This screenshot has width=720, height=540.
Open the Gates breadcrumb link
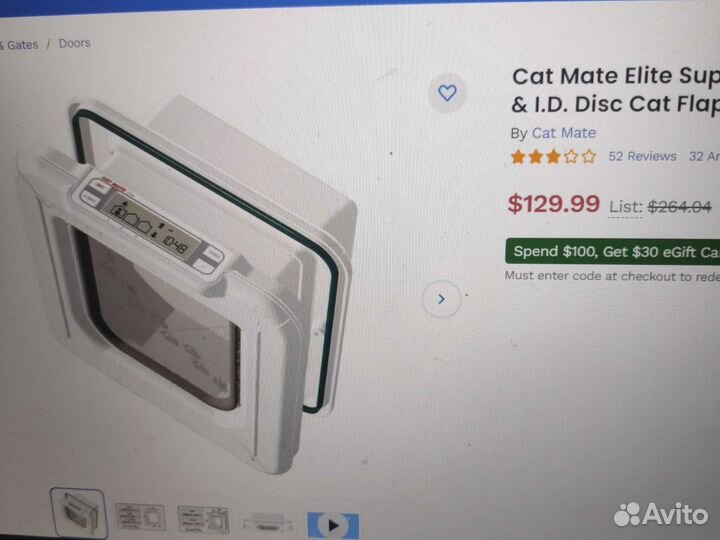19,45
